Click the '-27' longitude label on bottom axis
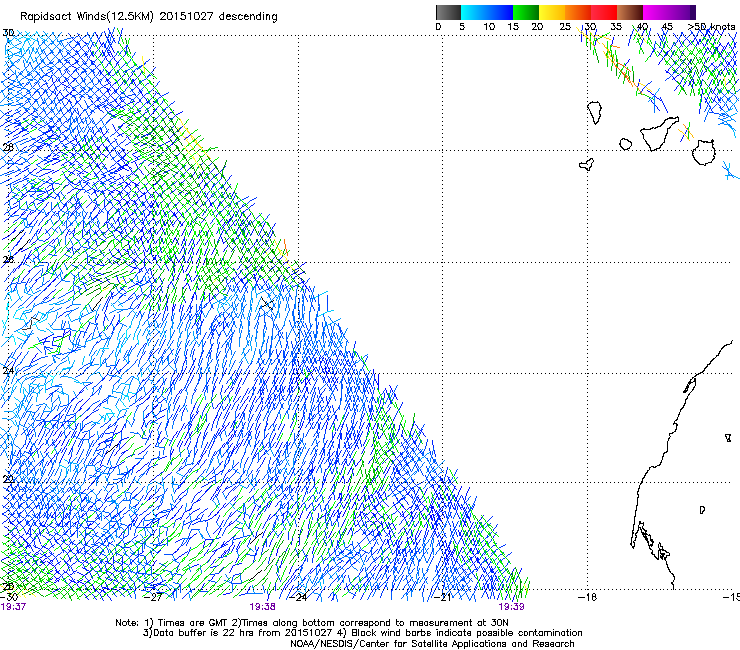 coord(153,597)
